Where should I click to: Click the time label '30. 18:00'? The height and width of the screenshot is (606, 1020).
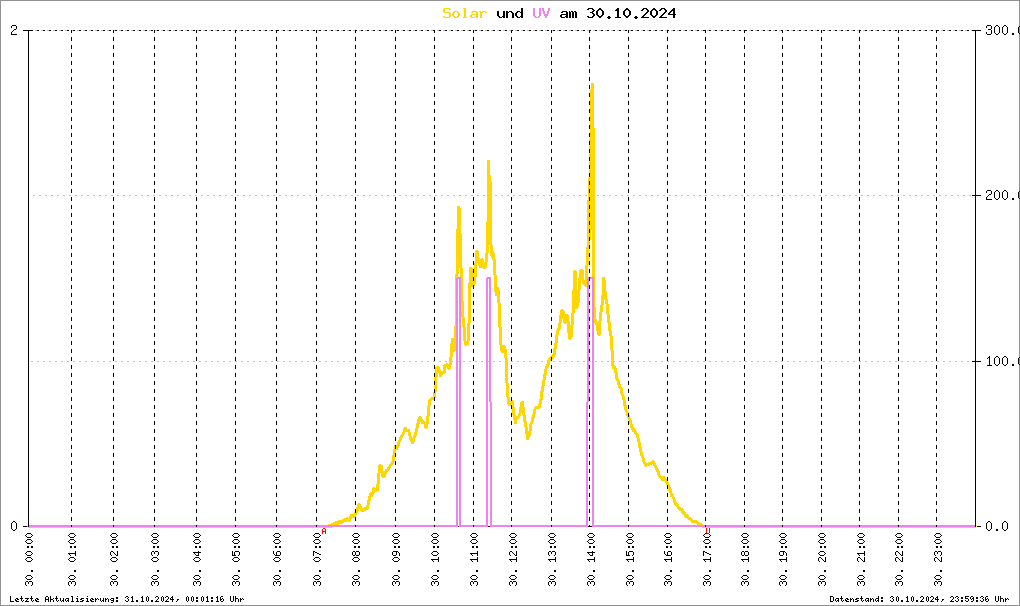tap(745, 560)
